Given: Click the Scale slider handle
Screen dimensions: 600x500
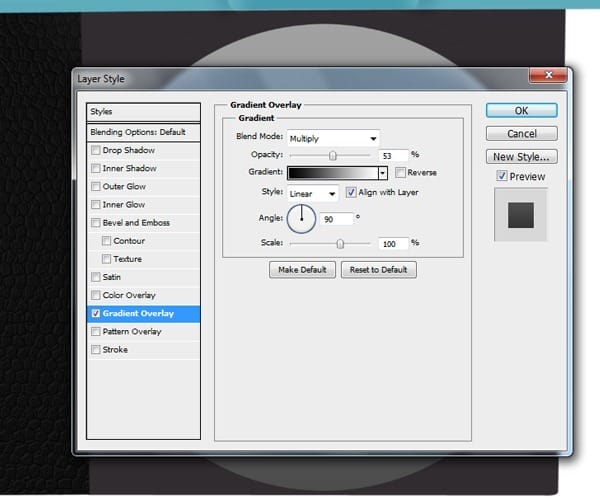Looking at the screenshot, I should pos(340,244).
